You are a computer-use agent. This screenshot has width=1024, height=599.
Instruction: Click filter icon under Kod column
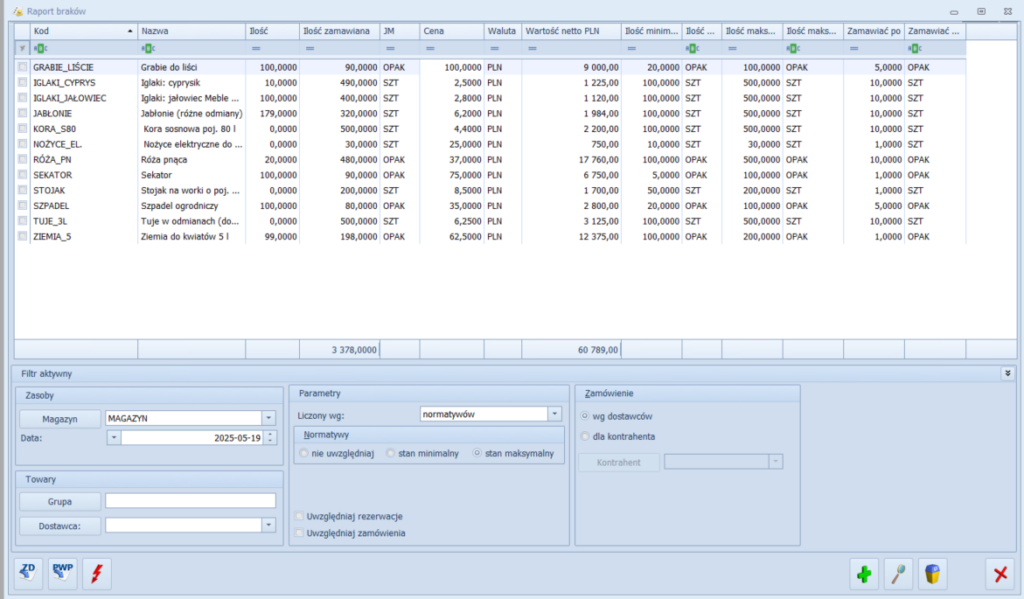40,48
